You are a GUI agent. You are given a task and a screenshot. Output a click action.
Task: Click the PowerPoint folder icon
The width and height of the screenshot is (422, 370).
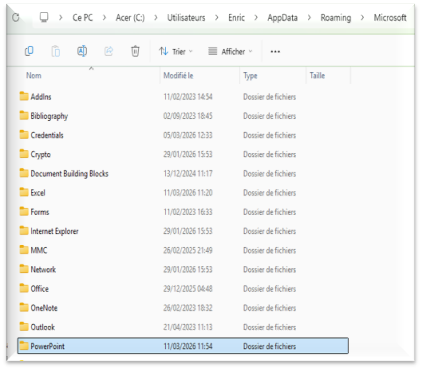tap(24, 346)
